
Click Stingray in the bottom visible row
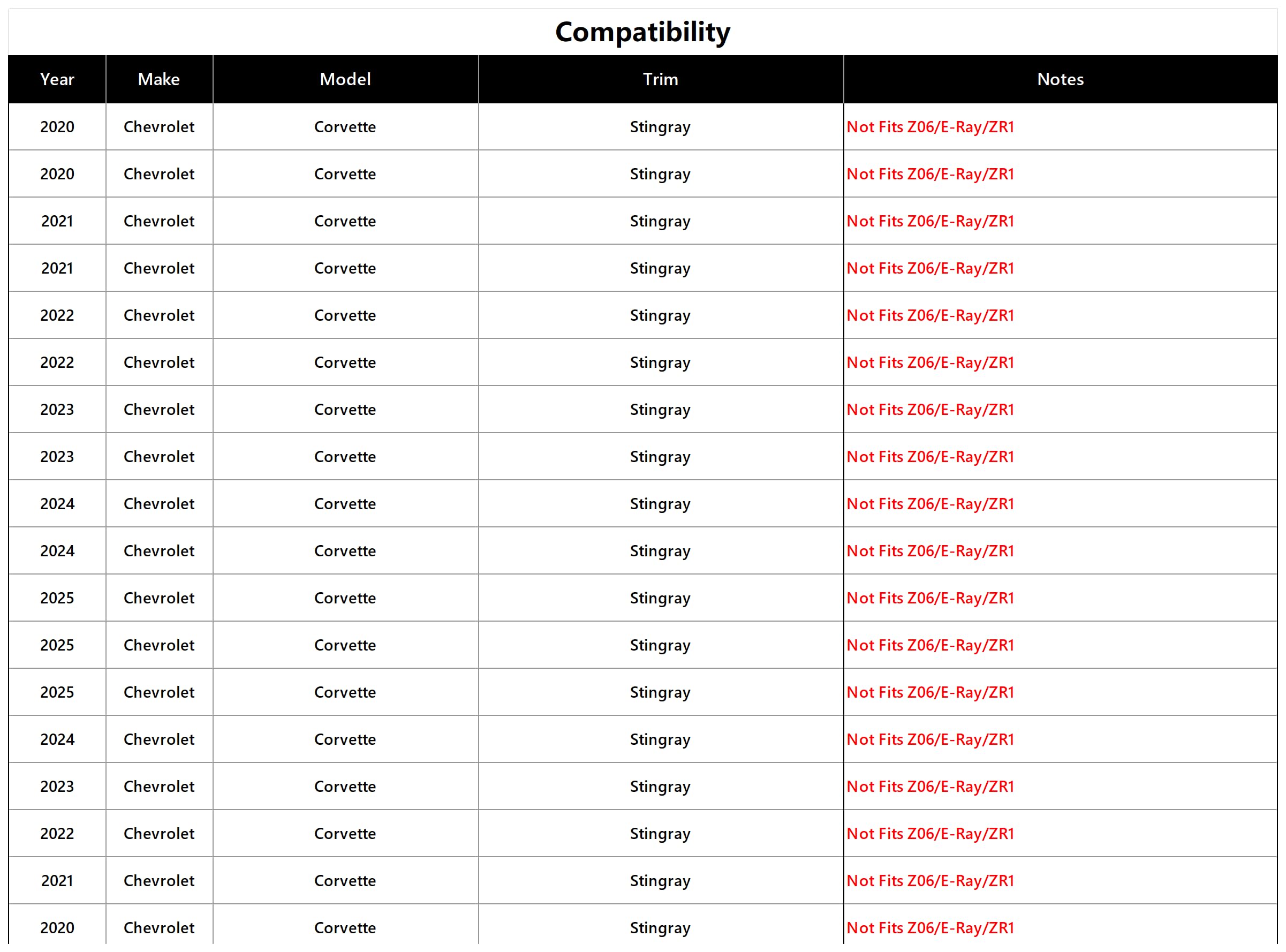pyautogui.click(x=660, y=928)
